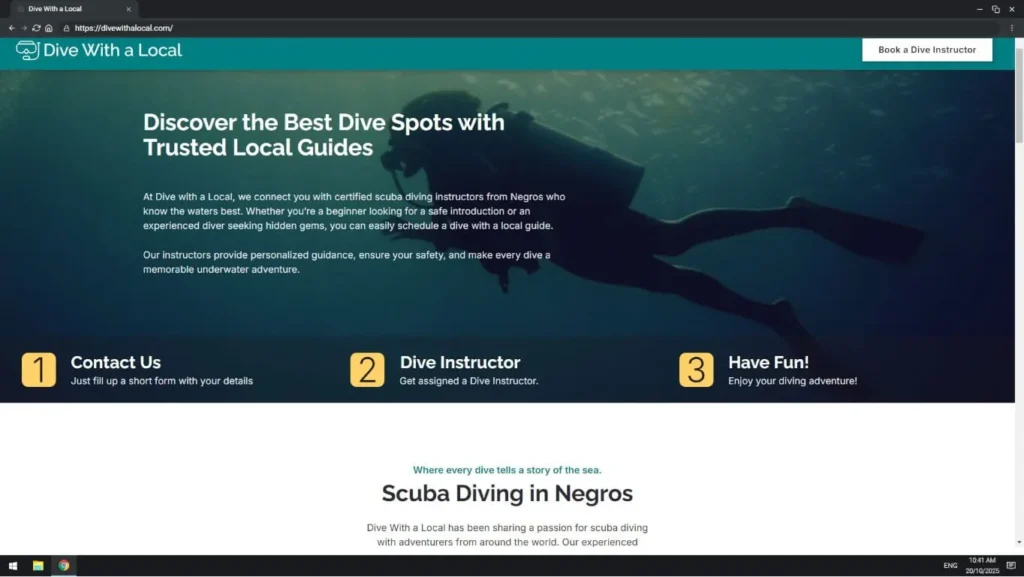
Task: Open the Windows Start menu
Action: tap(13, 566)
